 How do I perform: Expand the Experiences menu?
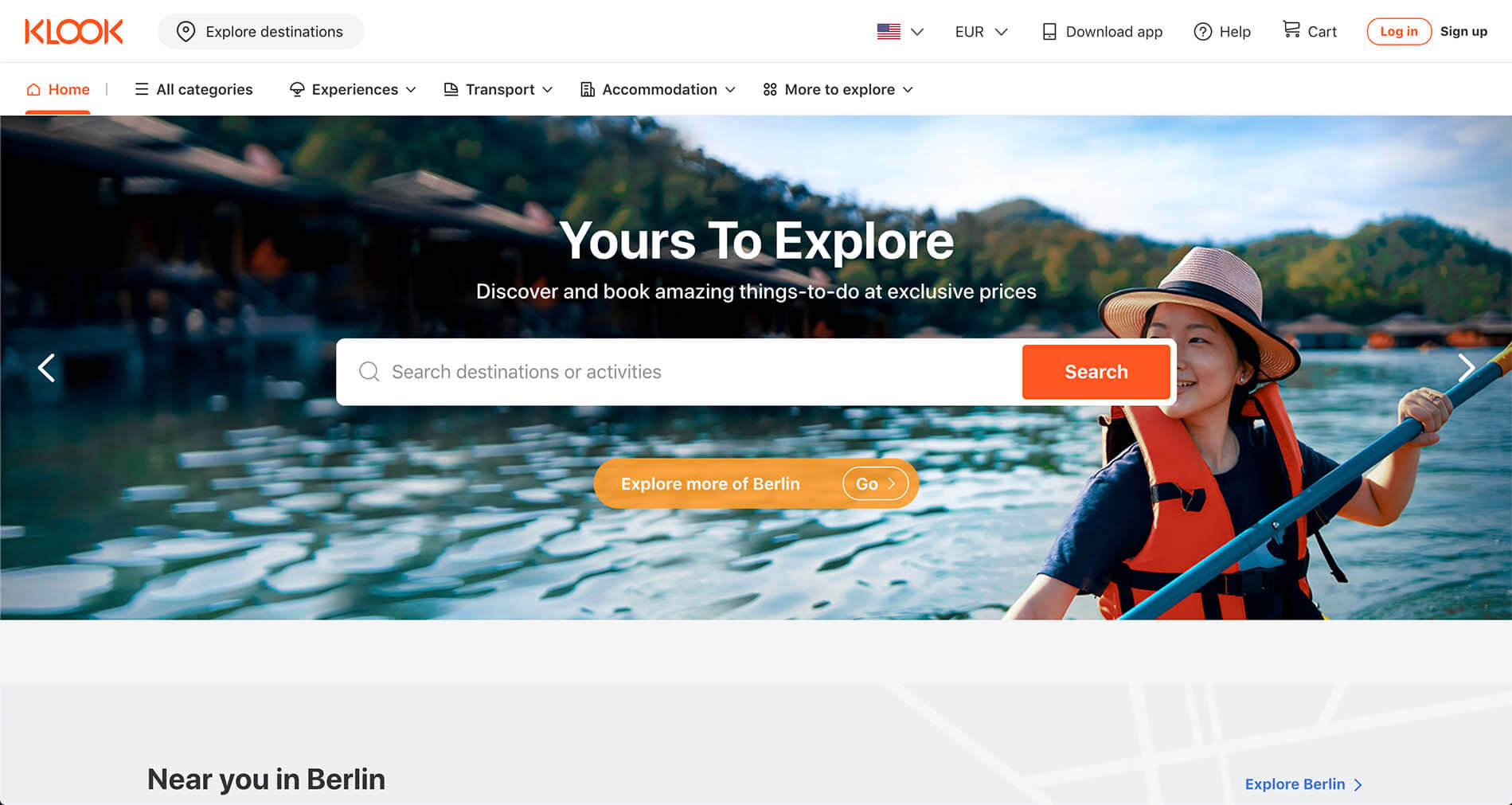[x=353, y=89]
